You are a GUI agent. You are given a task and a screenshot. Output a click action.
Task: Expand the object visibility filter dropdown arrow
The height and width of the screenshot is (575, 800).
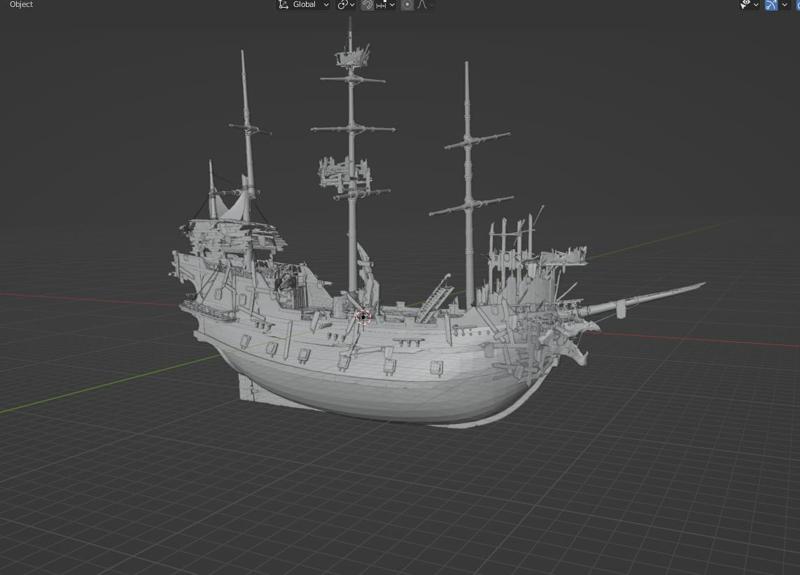(x=756, y=5)
